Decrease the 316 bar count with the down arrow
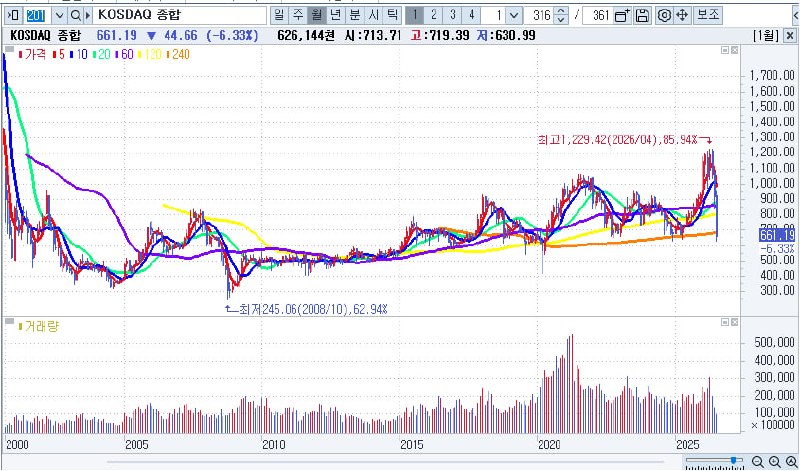This screenshot has height=471, width=800. 561,20
